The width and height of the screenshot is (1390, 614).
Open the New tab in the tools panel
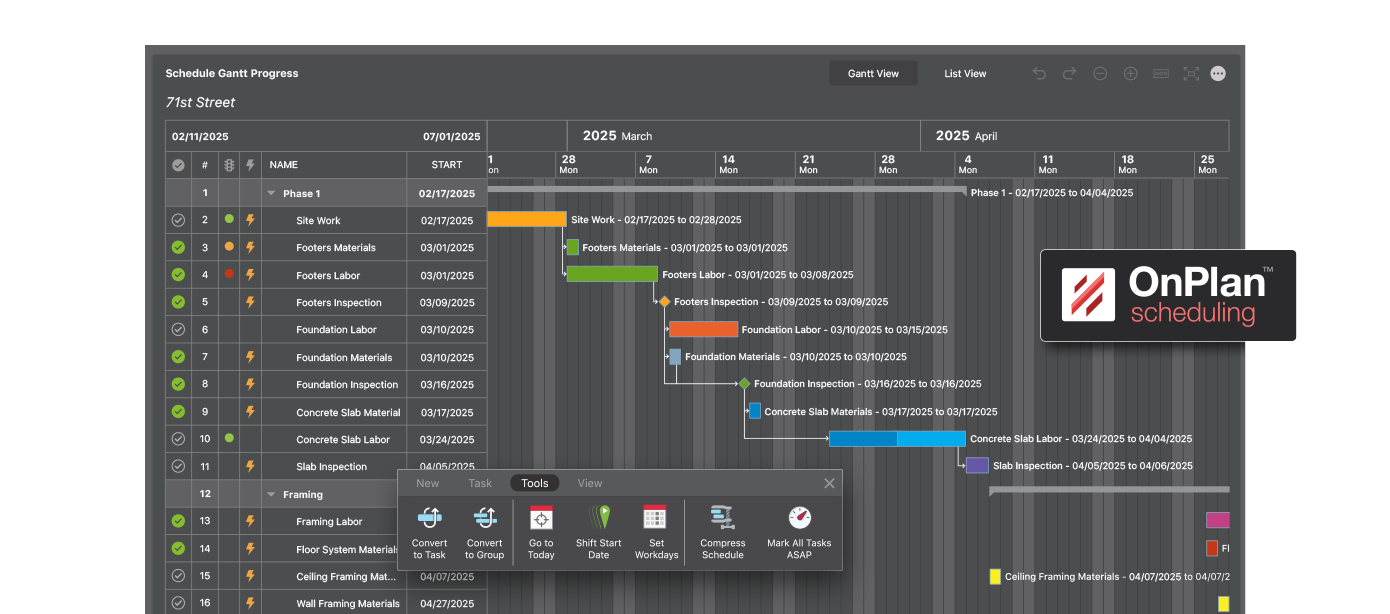click(x=428, y=483)
